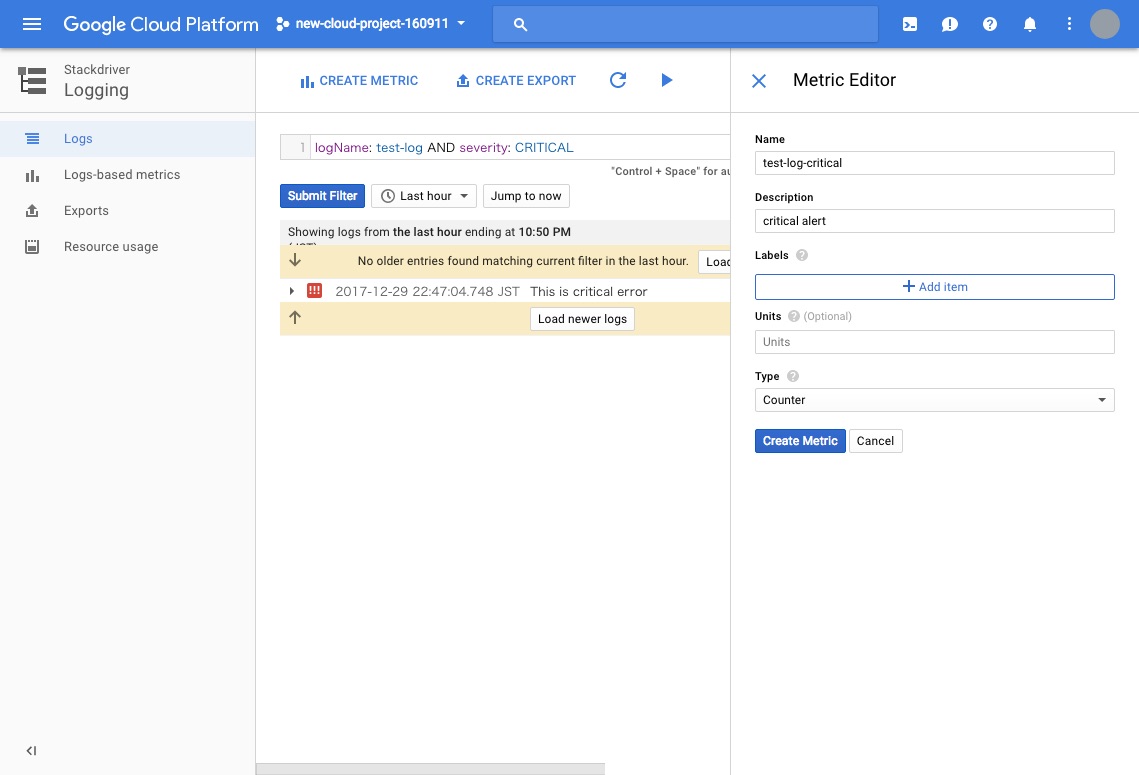Click the Units help icon
This screenshot has height=775, width=1139.
[x=793, y=316]
